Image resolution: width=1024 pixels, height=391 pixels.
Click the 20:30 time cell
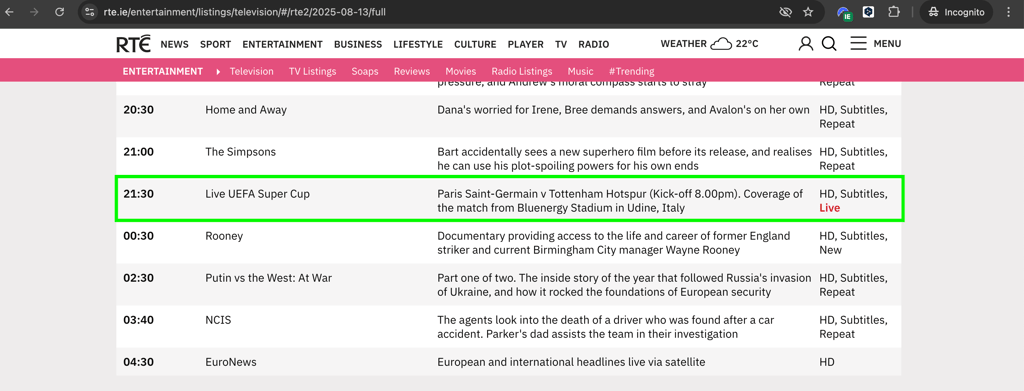[x=138, y=110]
